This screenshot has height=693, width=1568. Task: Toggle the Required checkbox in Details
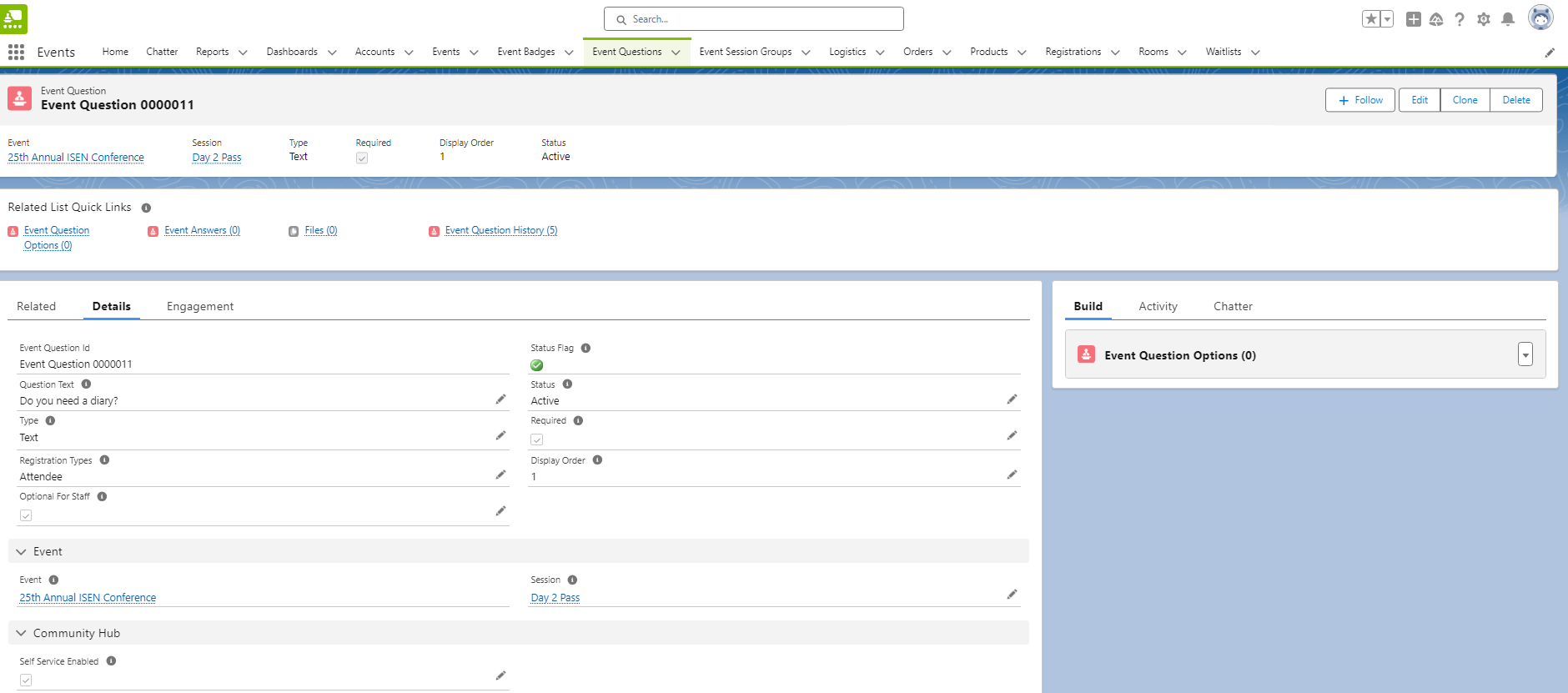(537, 439)
